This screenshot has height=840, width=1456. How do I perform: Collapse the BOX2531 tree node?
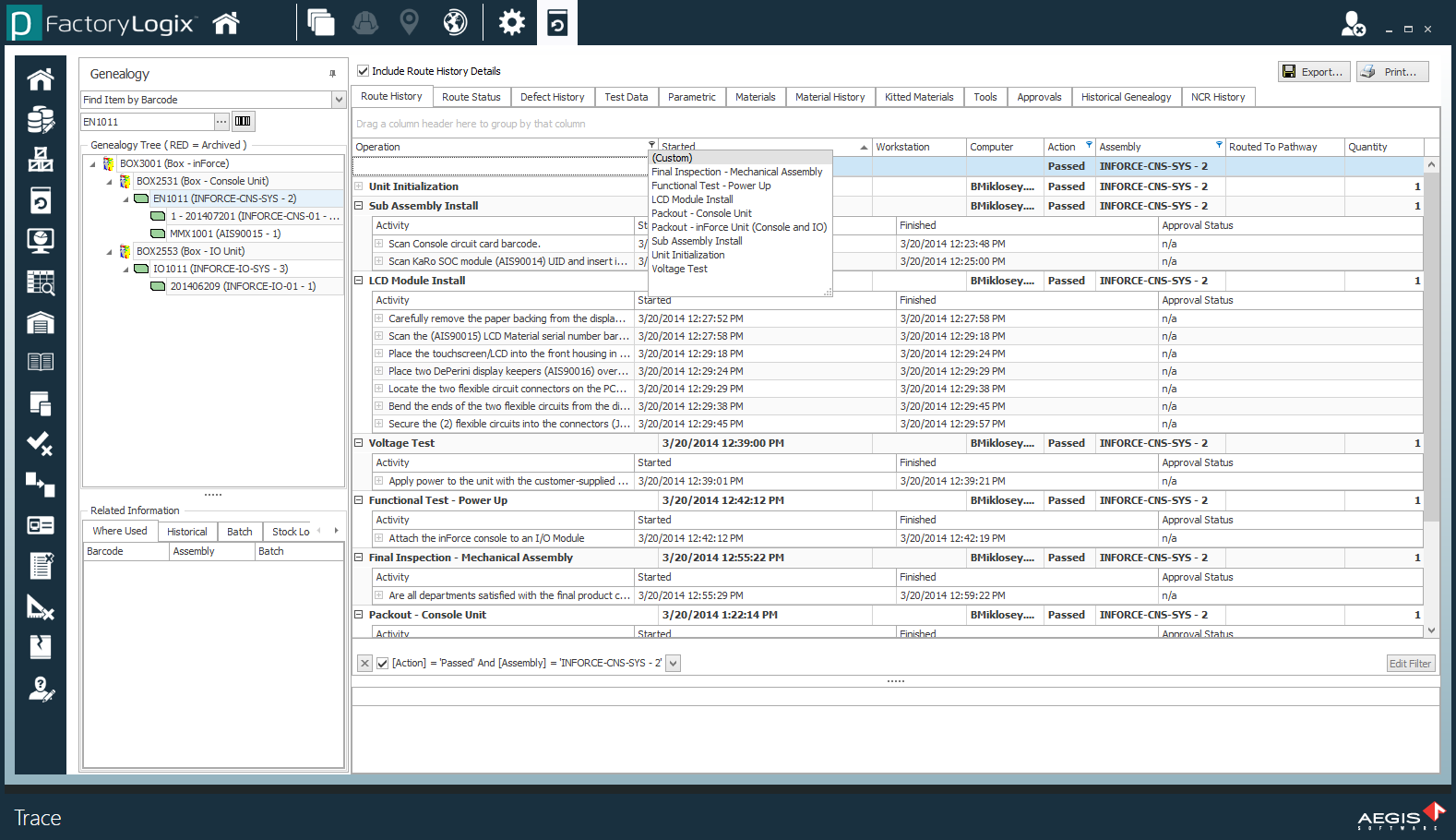pyautogui.click(x=109, y=182)
